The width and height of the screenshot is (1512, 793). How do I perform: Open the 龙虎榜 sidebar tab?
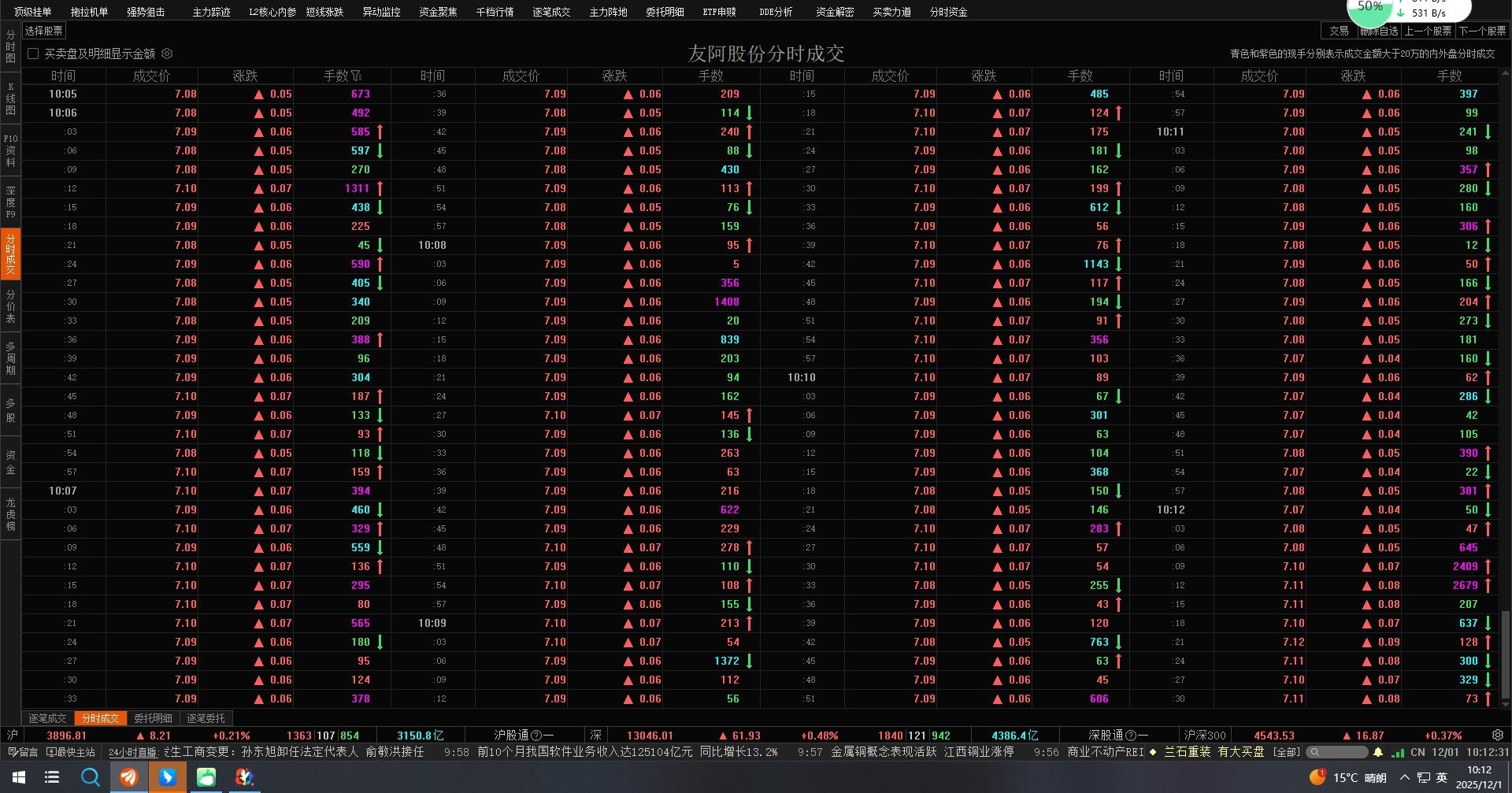10,514
